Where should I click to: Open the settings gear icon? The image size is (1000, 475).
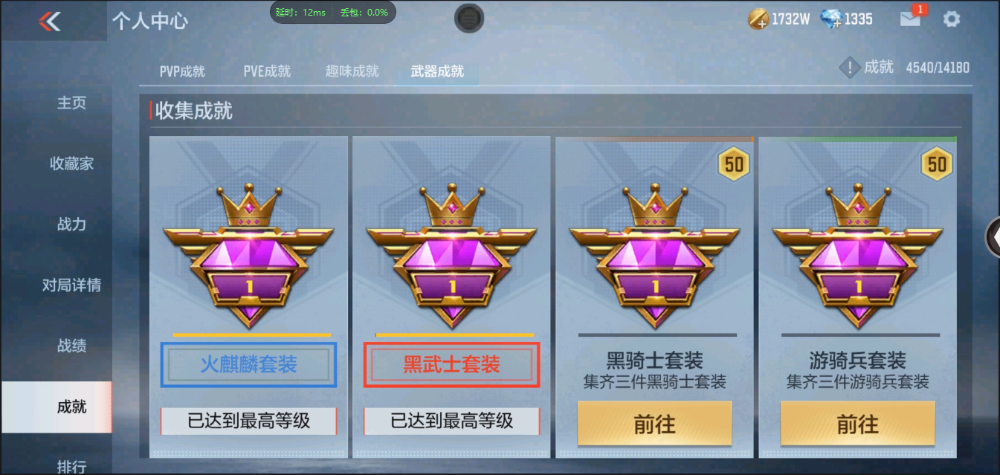tap(952, 19)
